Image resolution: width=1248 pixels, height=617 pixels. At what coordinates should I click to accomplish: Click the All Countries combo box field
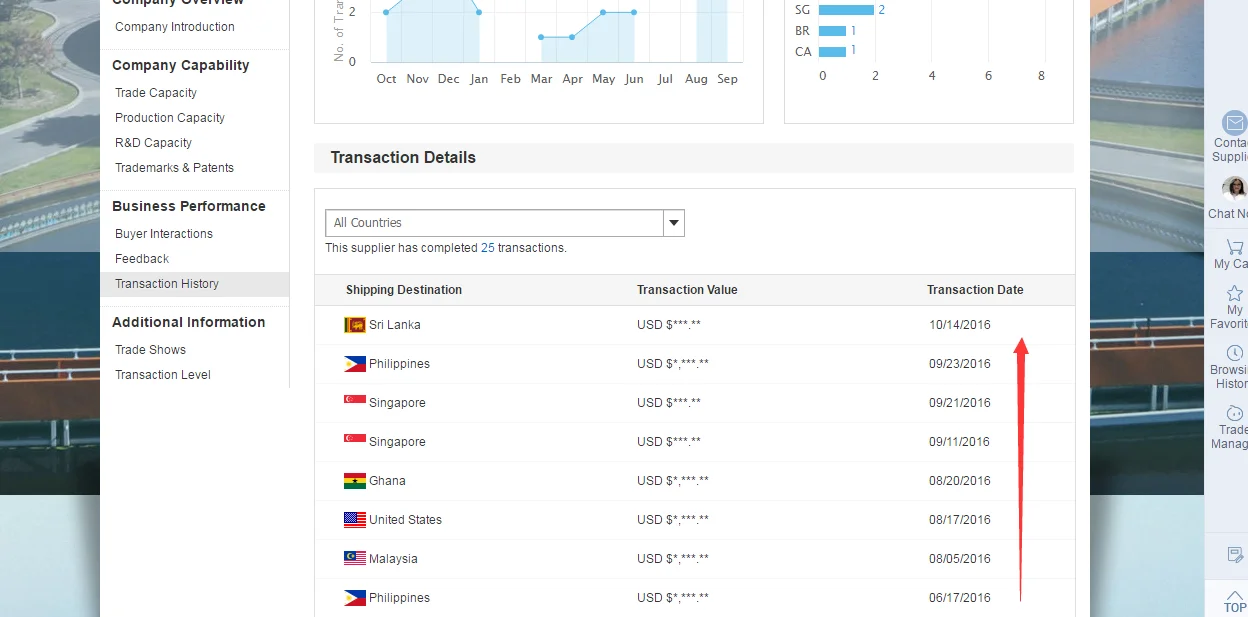click(x=505, y=222)
